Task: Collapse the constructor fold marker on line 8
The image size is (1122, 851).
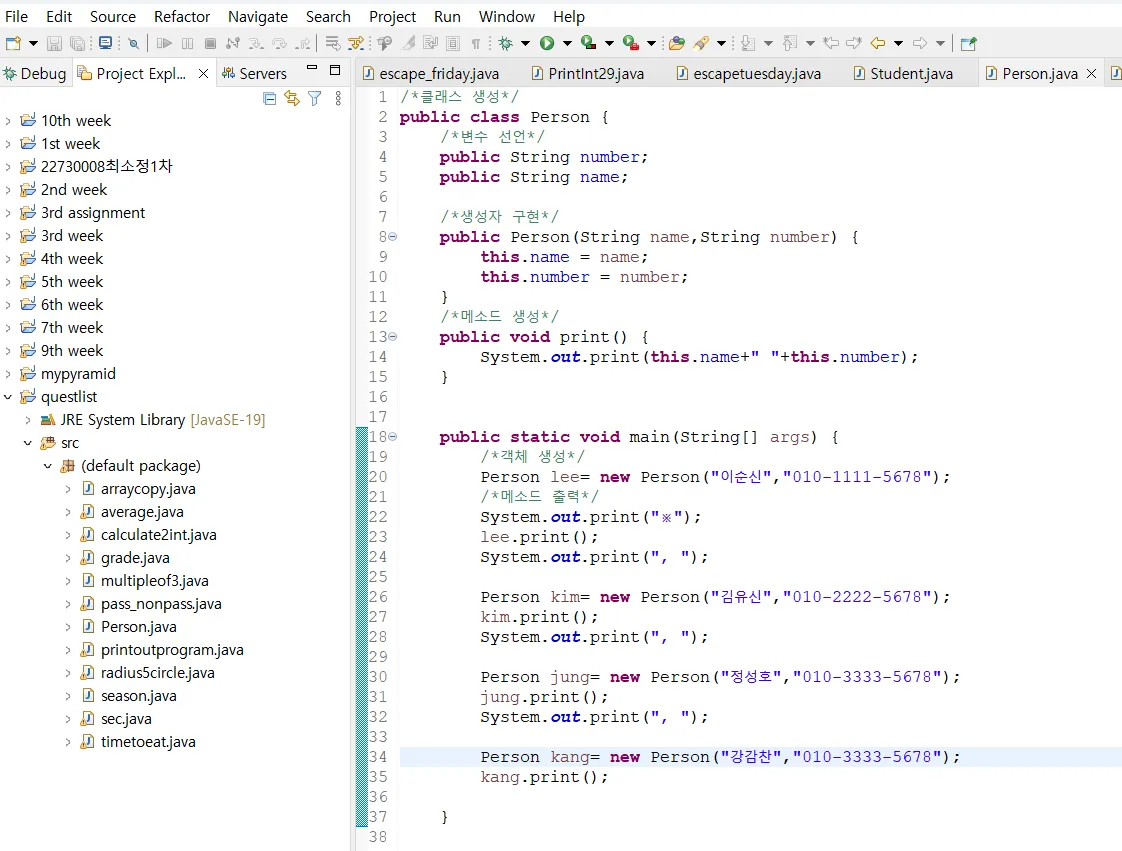Action: (x=392, y=237)
